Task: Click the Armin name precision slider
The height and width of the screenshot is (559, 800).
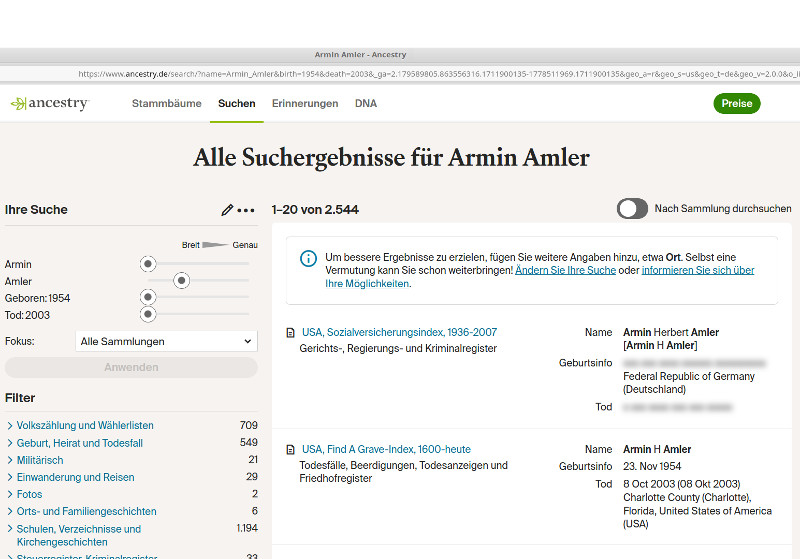Action: pyautogui.click(x=148, y=264)
